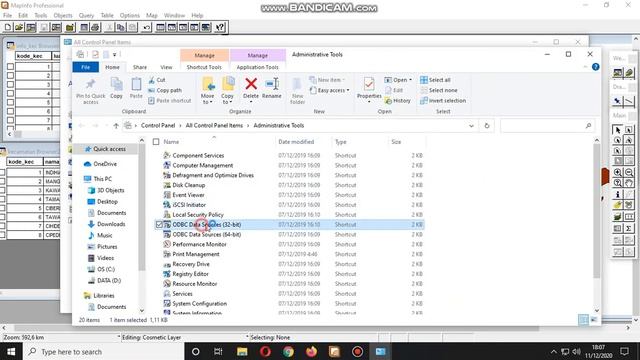This screenshot has height=360, width=640.
Task: Click the red Delete icon
Action: (251, 84)
